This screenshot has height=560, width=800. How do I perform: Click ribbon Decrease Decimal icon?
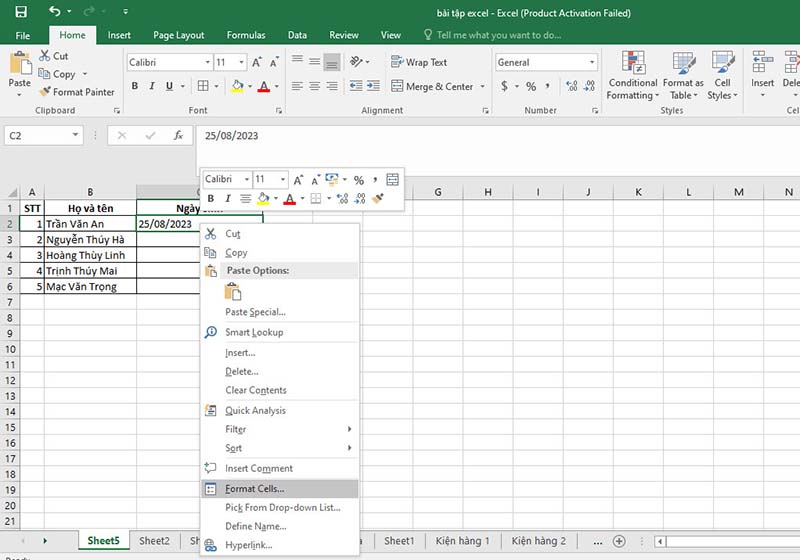(x=589, y=86)
